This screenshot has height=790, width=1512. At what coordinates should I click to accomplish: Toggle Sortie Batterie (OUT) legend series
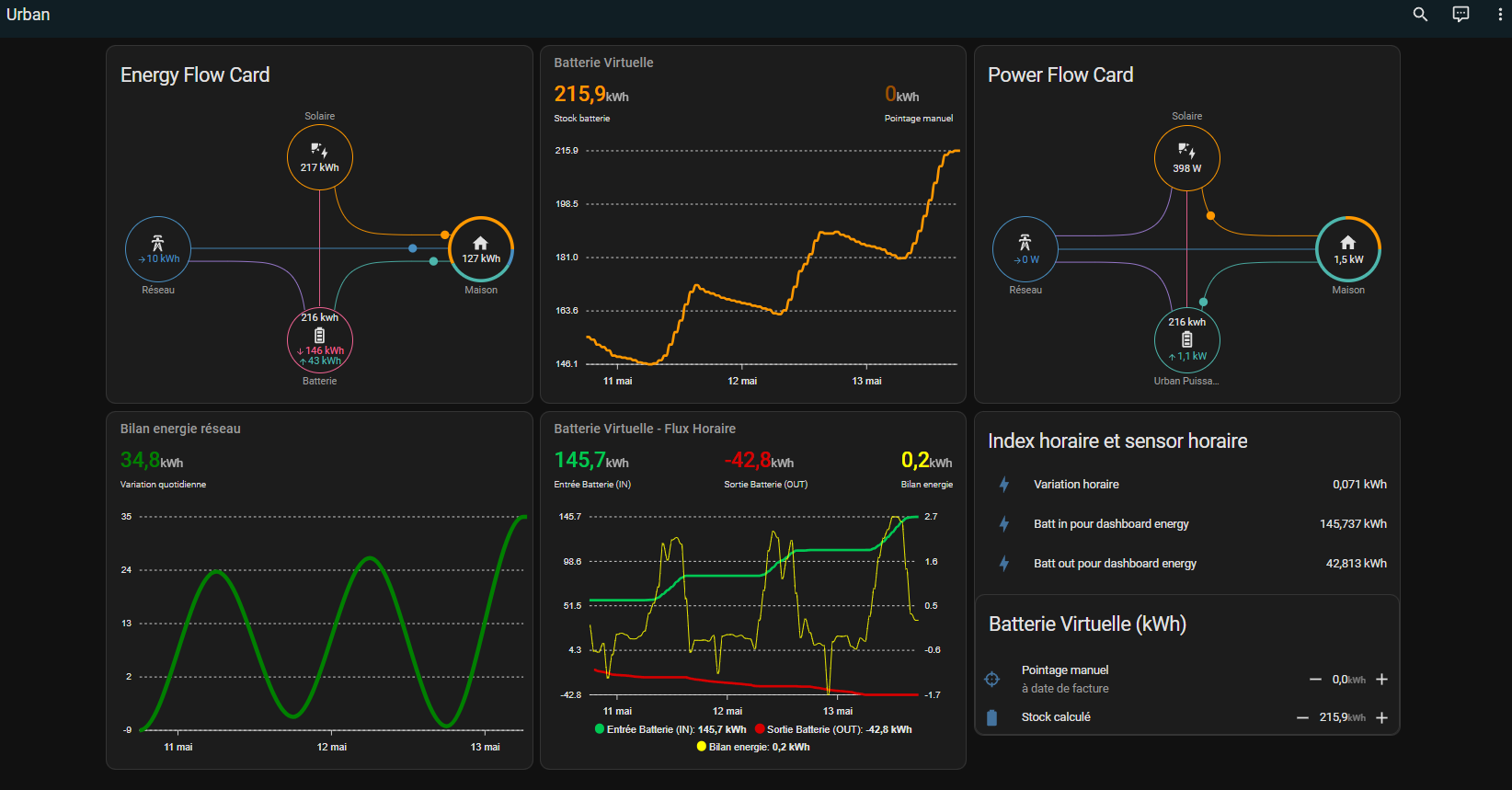833,729
